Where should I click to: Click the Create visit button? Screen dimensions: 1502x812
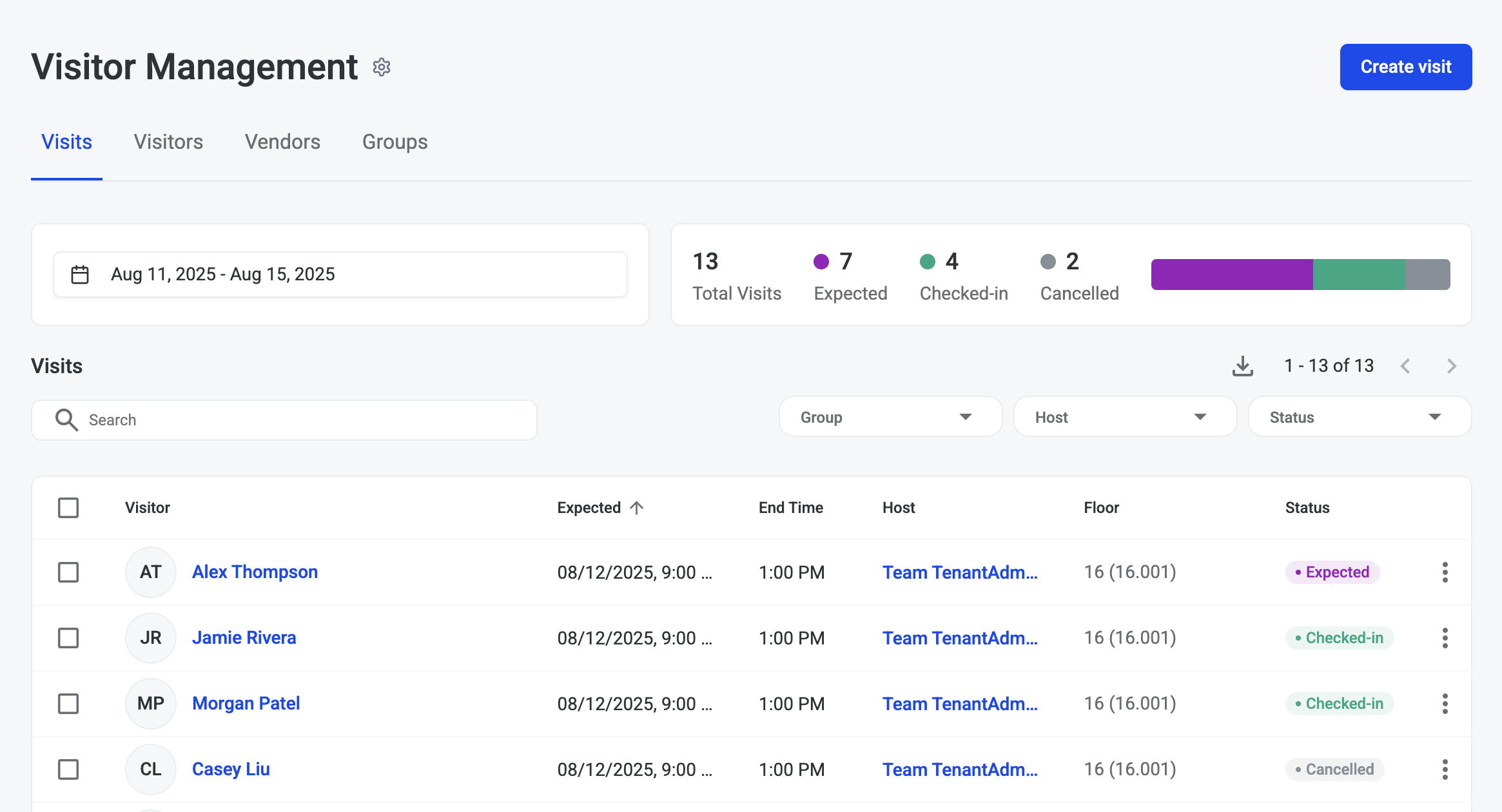tap(1405, 67)
